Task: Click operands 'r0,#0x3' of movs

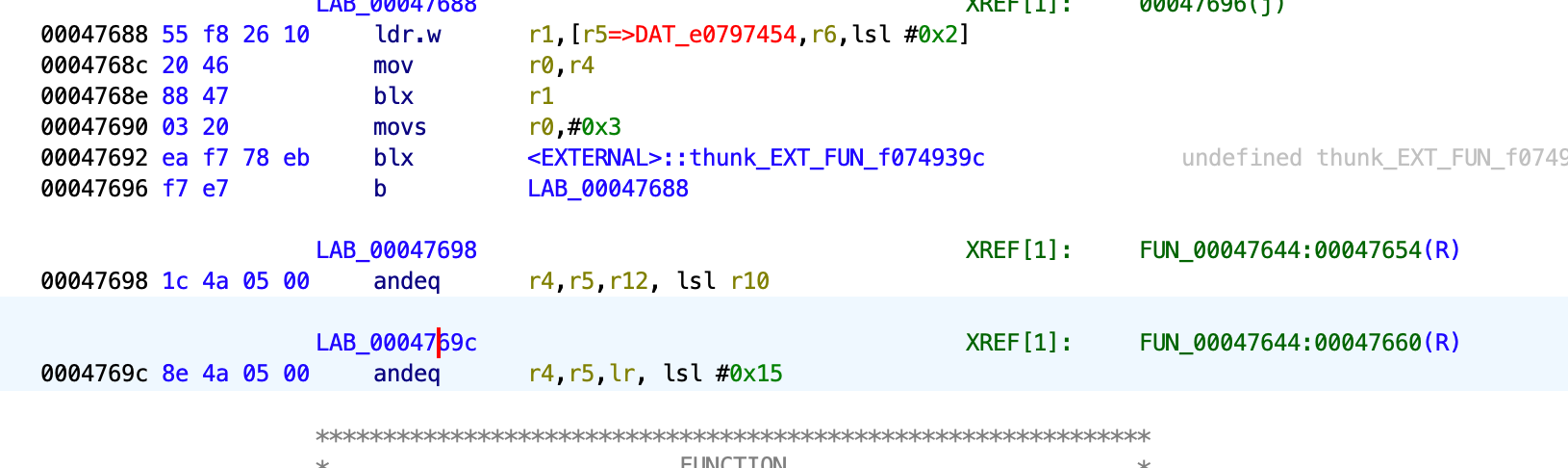Action: 575,127
